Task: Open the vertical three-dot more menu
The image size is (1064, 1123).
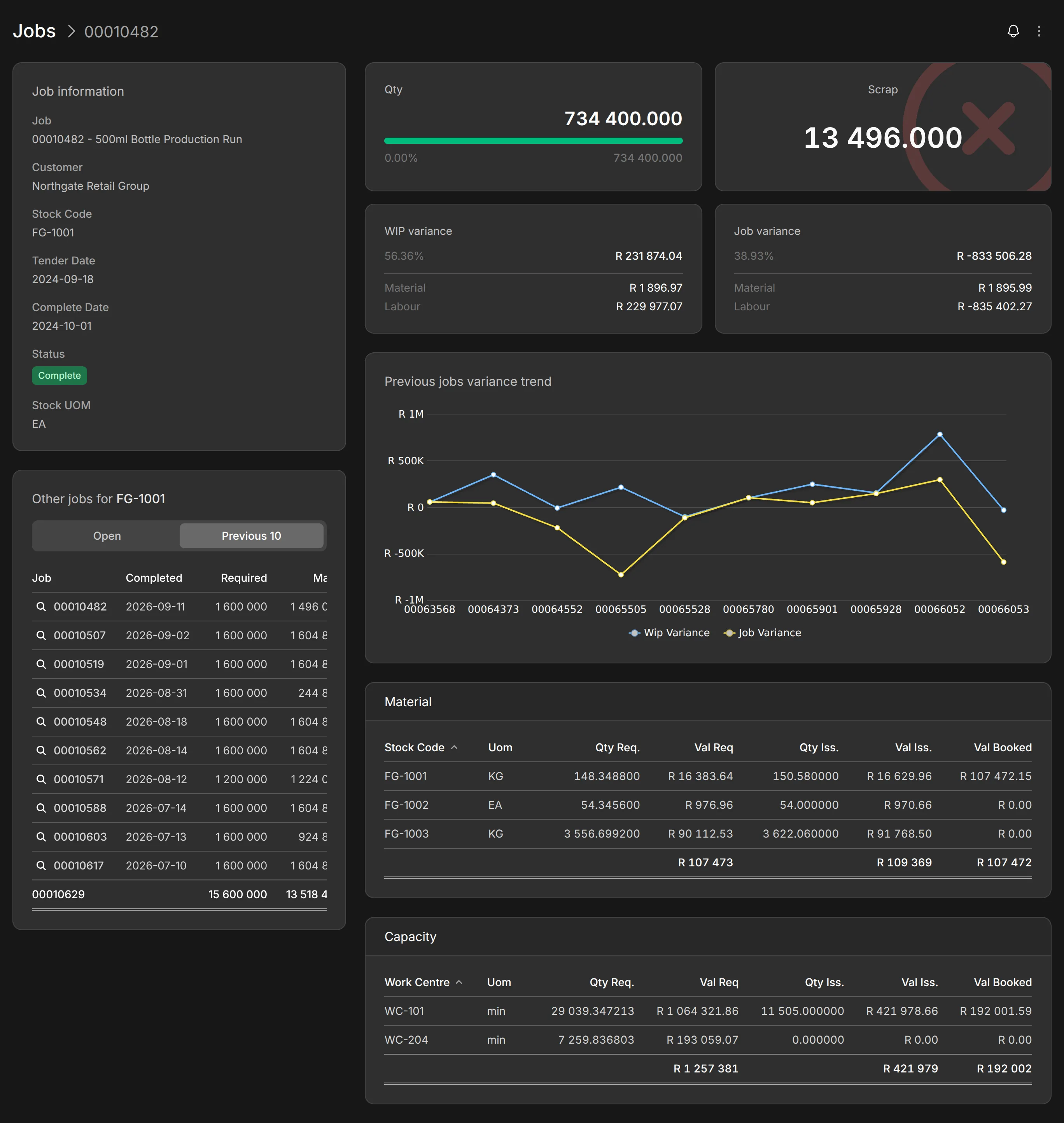Action: click(x=1039, y=31)
